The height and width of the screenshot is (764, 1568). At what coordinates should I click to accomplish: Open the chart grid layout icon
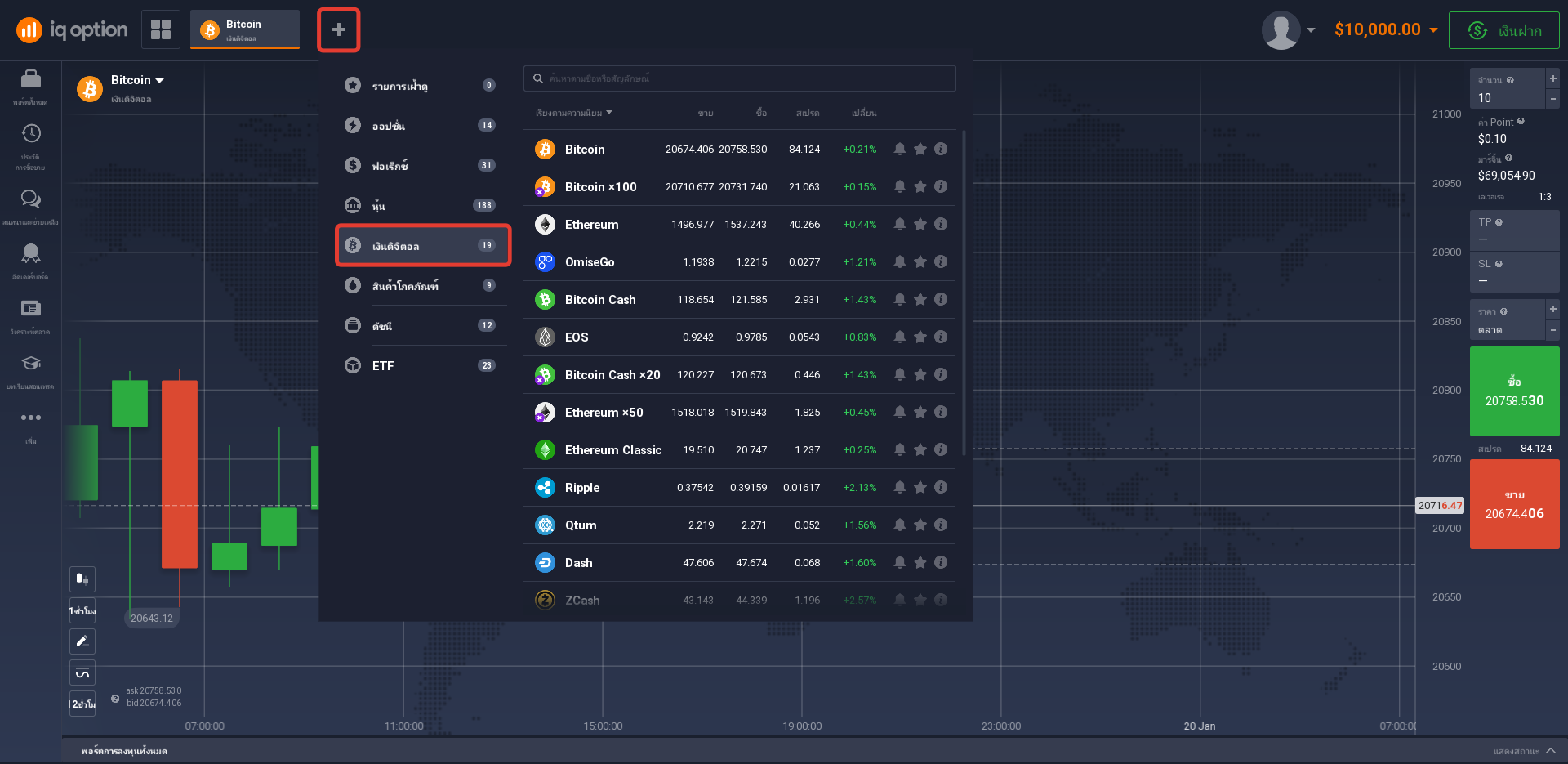pos(161,29)
